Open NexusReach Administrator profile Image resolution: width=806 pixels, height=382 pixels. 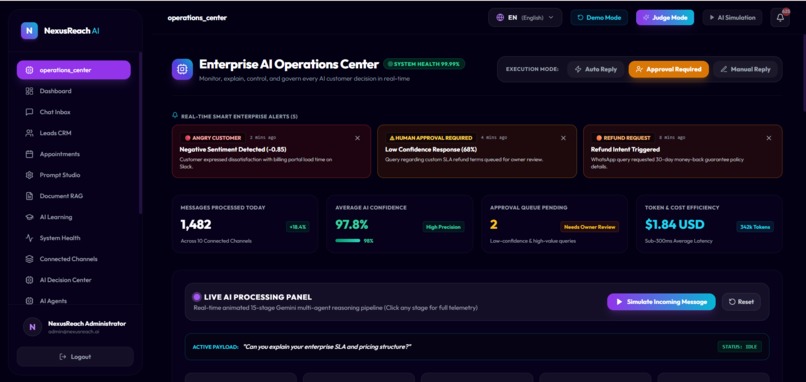coord(75,326)
